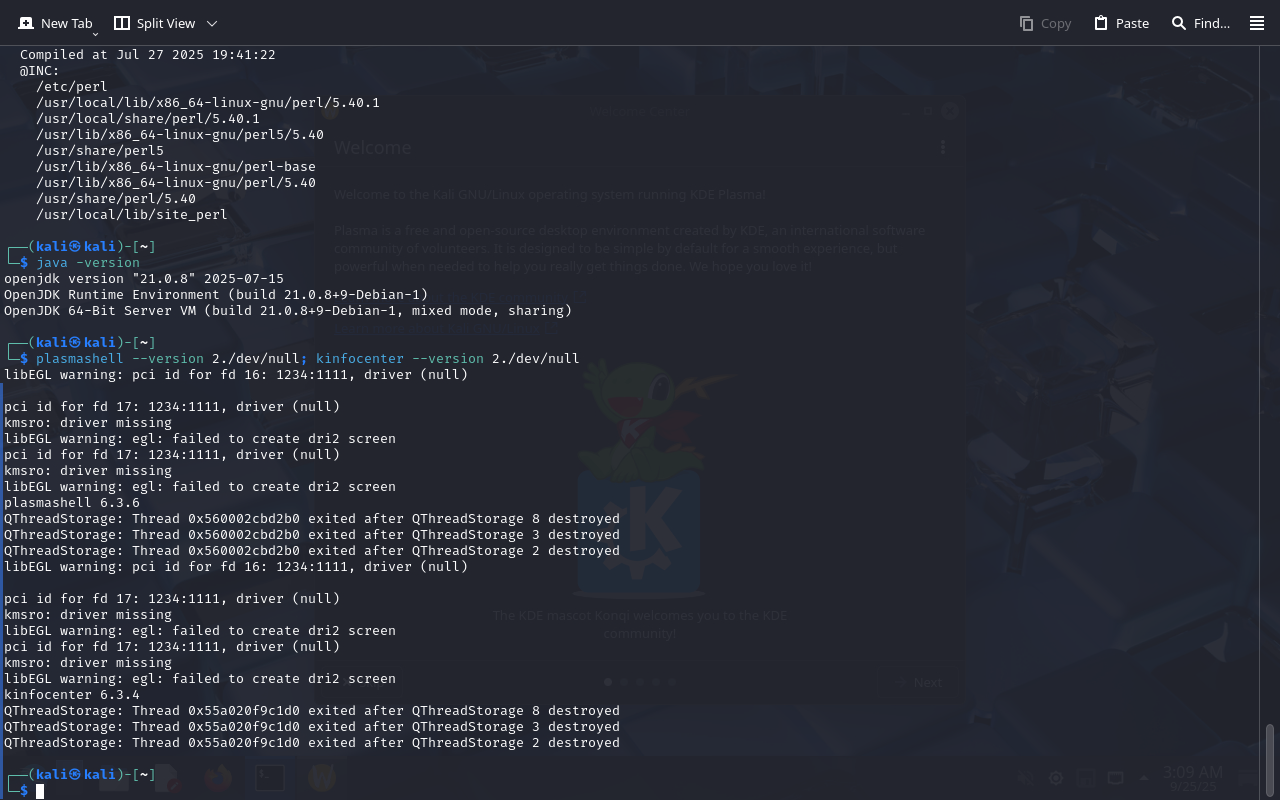Click the 'kinfocenter 6.3.4' output line
This screenshot has width=1280, height=800.
(72, 695)
